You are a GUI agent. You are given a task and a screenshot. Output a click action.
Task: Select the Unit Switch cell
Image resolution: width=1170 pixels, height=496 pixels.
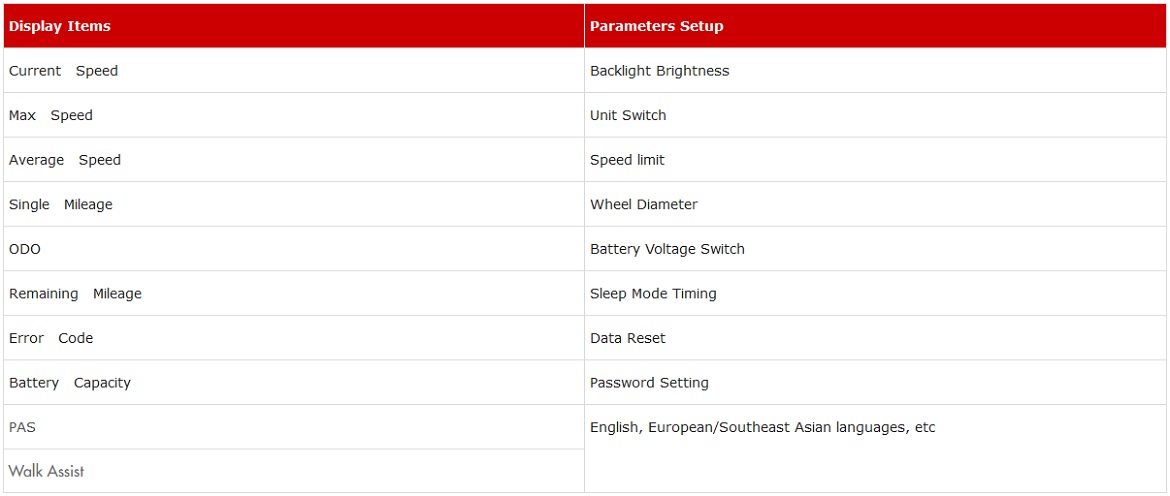tap(877, 115)
